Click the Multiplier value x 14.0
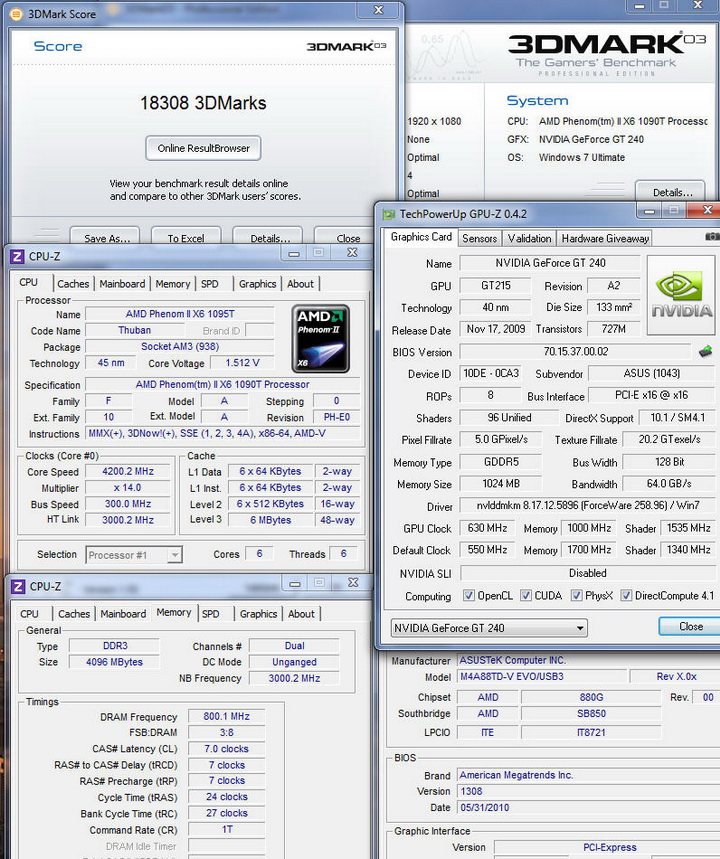Screen dimensions: 720x859 (x=128, y=488)
